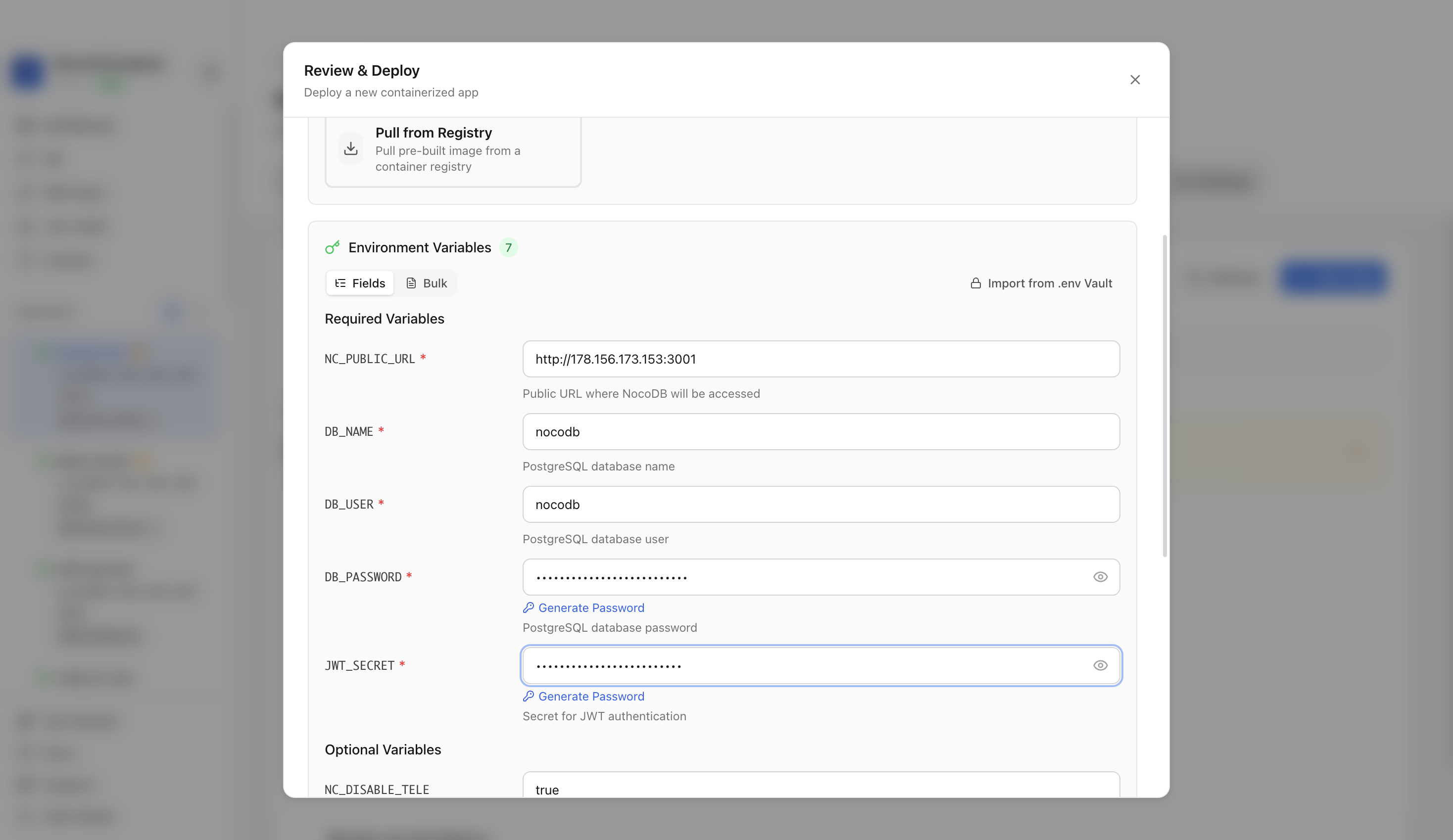This screenshot has width=1453, height=840.
Task: Click the JWT_SECRET label
Action: pyautogui.click(x=360, y=665)
